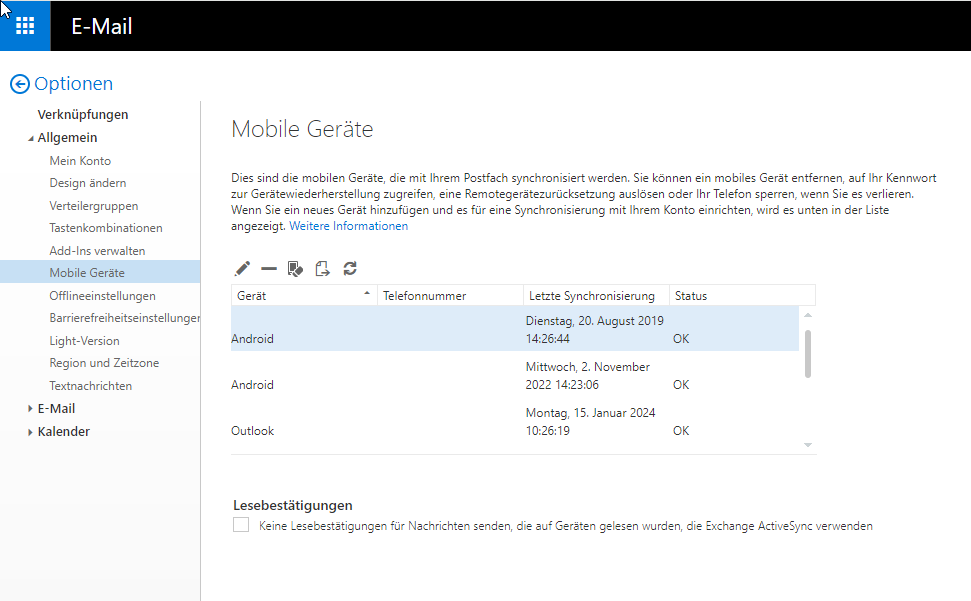Screen dimensions: 971x601
Task: Refresh the mobile device list
Action: [350, 269]
